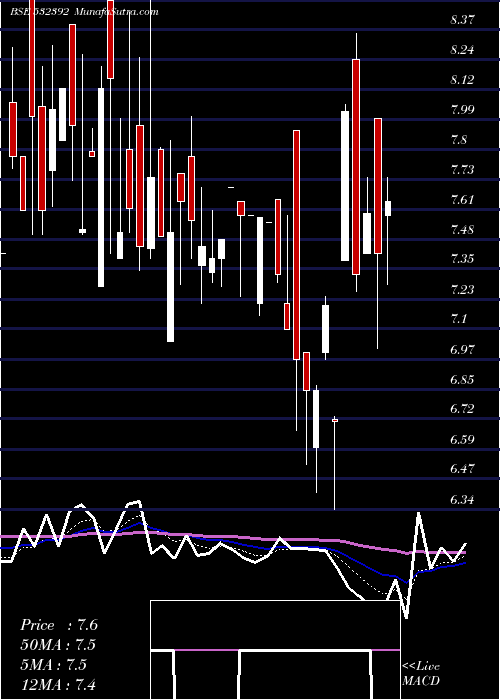The height and width of the screenshot is (700, 500).
Task: Click the 6.34 price axis label
Action: coord(462,500)
